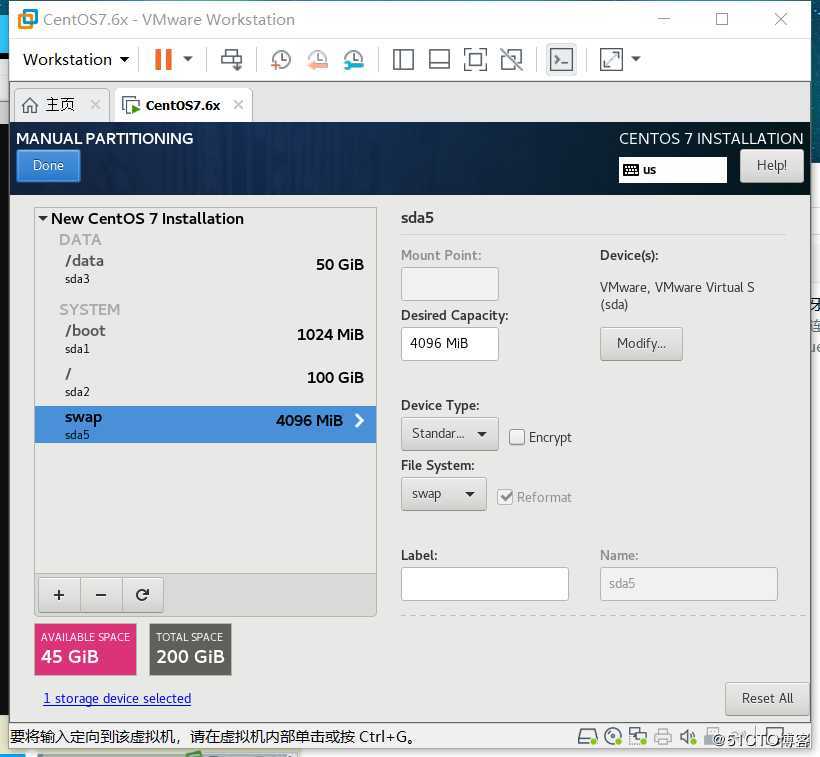Select the /data sda3 partition

(205, 269)
